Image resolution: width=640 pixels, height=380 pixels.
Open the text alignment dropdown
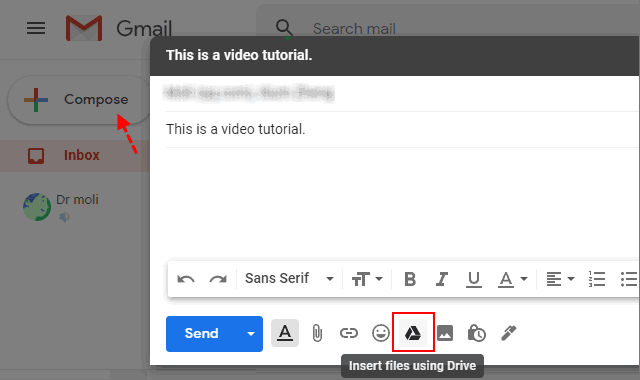[x=560, y=279]
